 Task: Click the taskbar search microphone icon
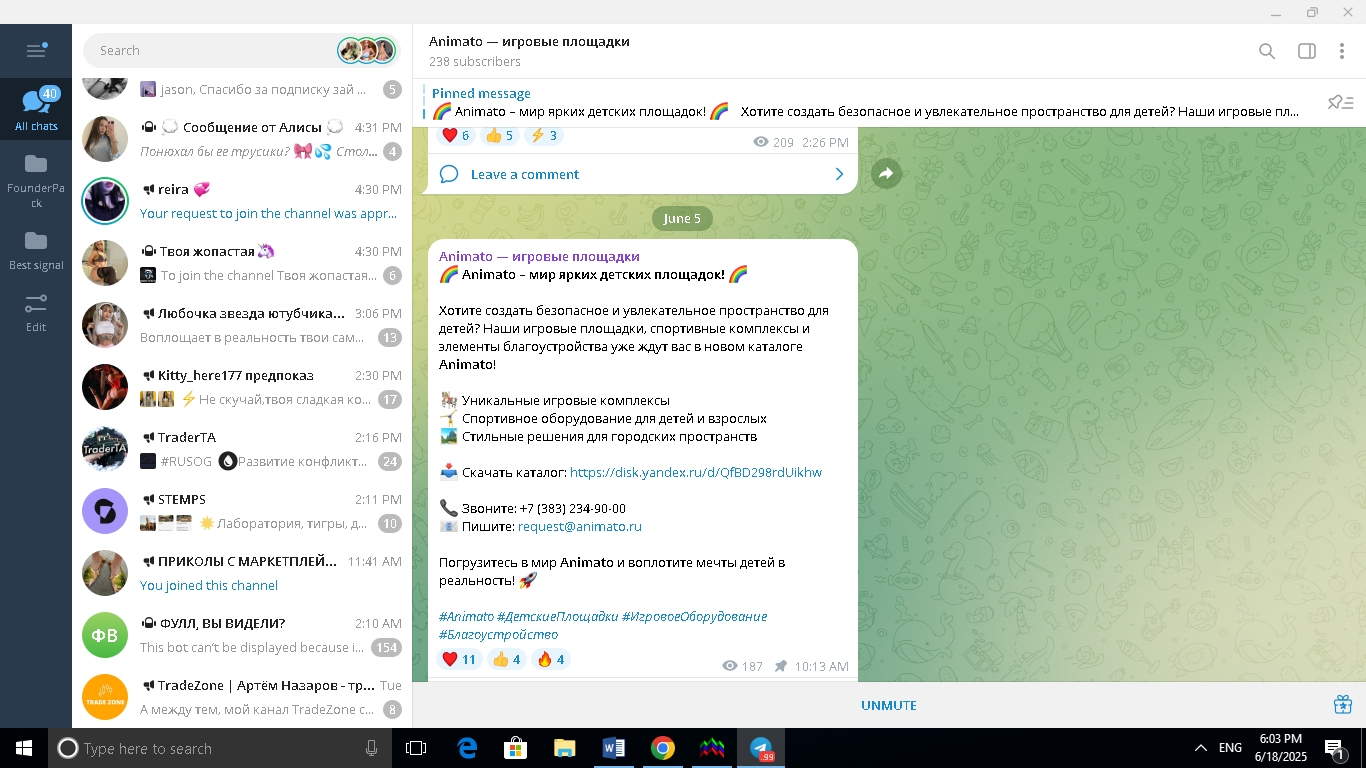click(372, 748)
